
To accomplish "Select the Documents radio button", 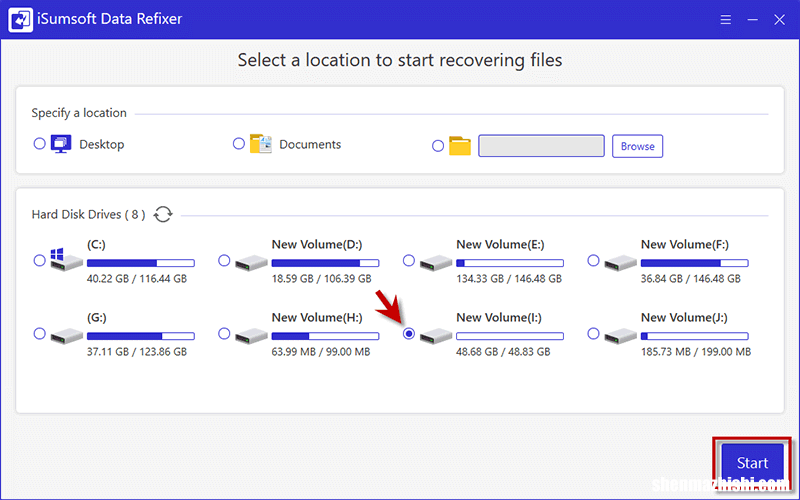I will (x=239, y=144).
